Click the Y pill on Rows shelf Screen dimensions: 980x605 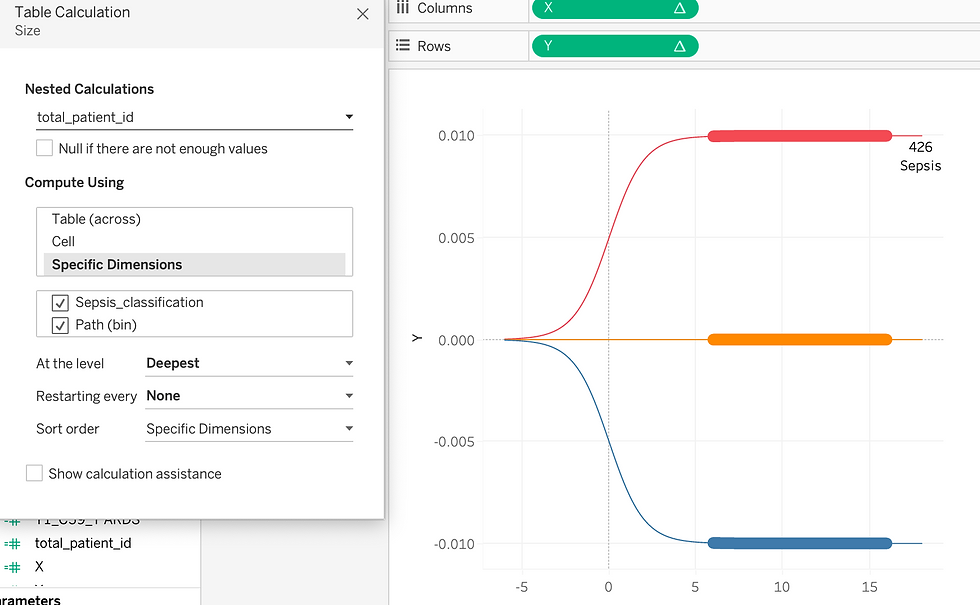click(615, 46)
